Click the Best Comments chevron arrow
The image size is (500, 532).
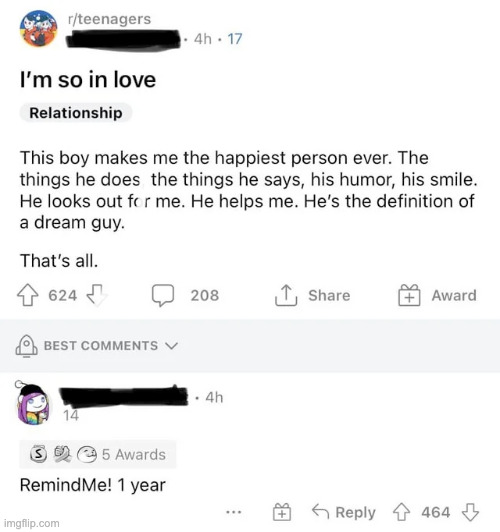point(171,346)
